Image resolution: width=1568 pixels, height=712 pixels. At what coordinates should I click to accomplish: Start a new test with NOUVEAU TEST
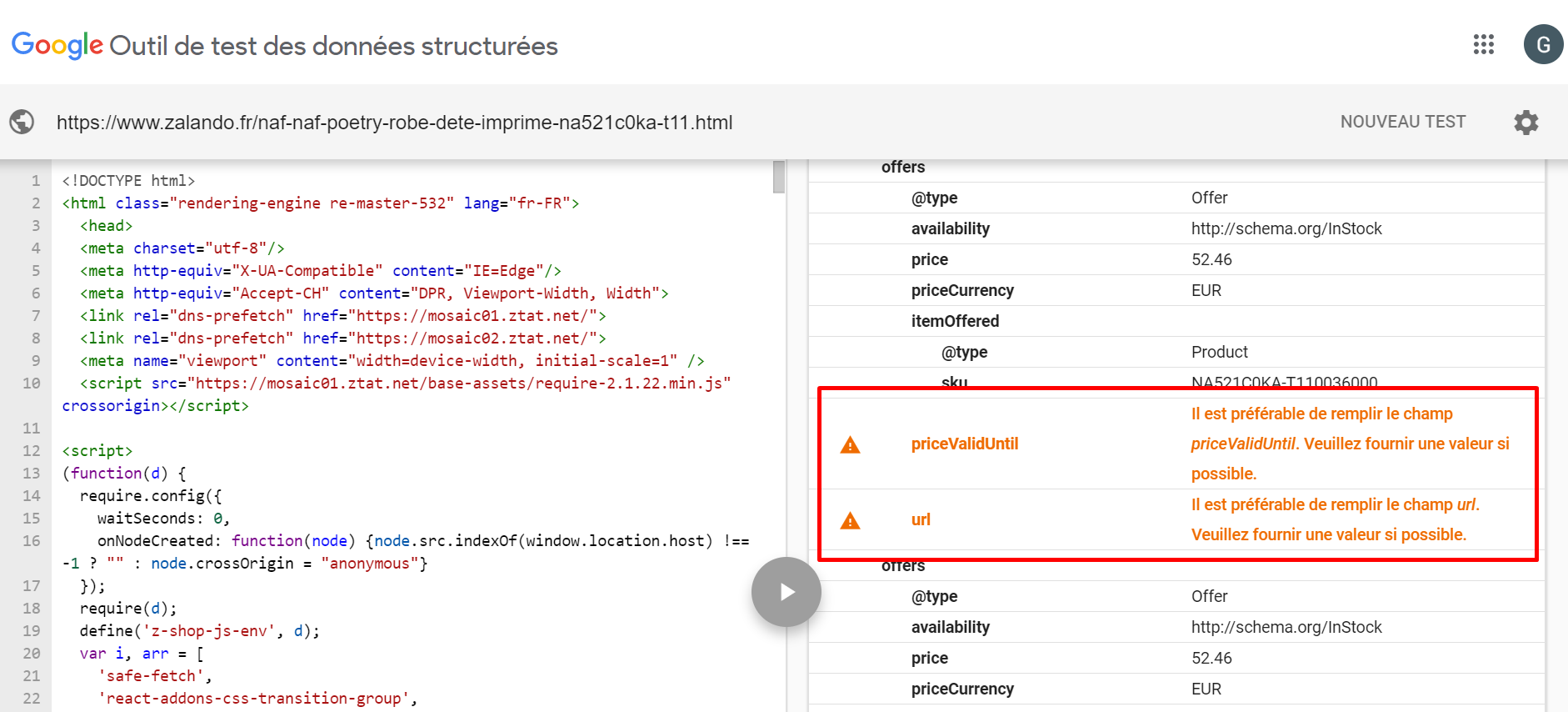tap(1403, 122)
